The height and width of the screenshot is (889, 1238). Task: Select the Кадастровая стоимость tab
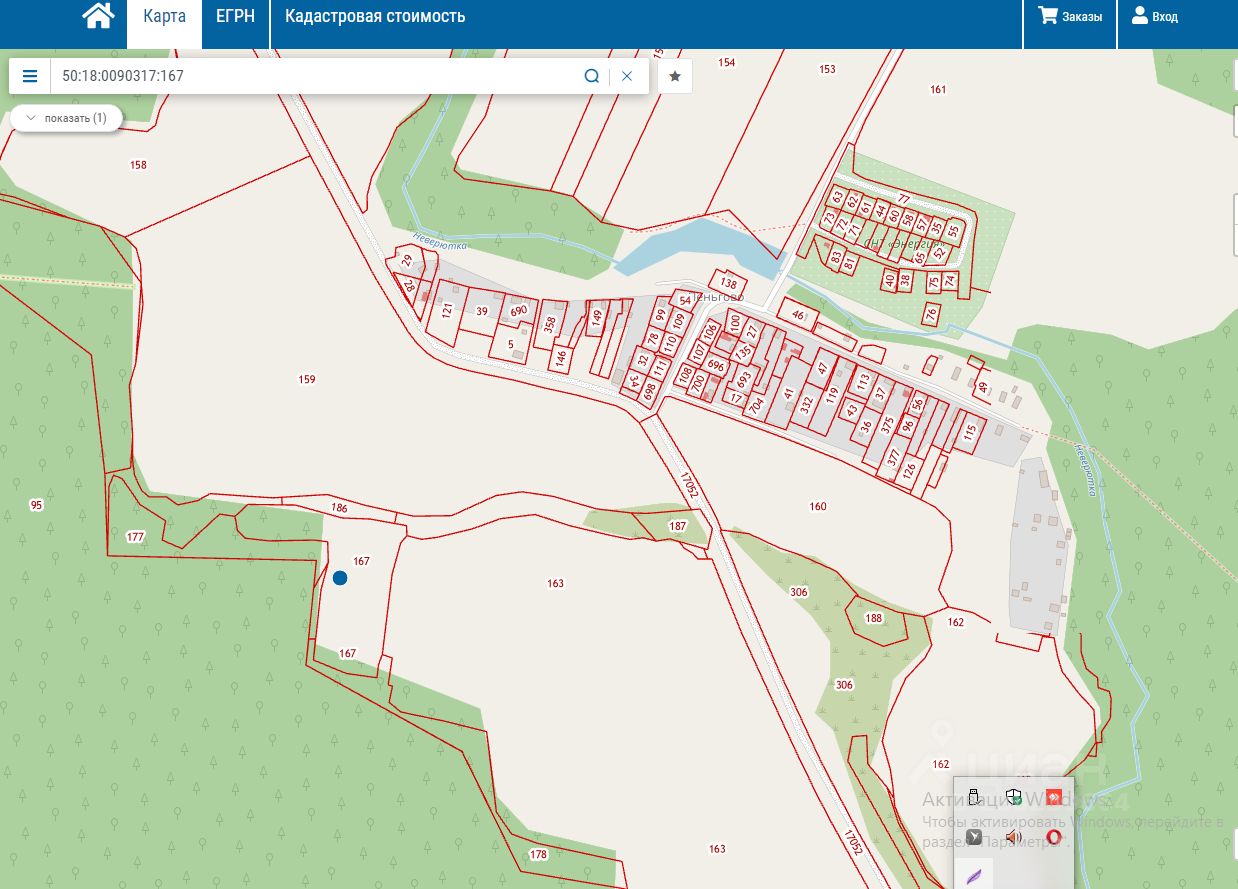pos(375,17)
